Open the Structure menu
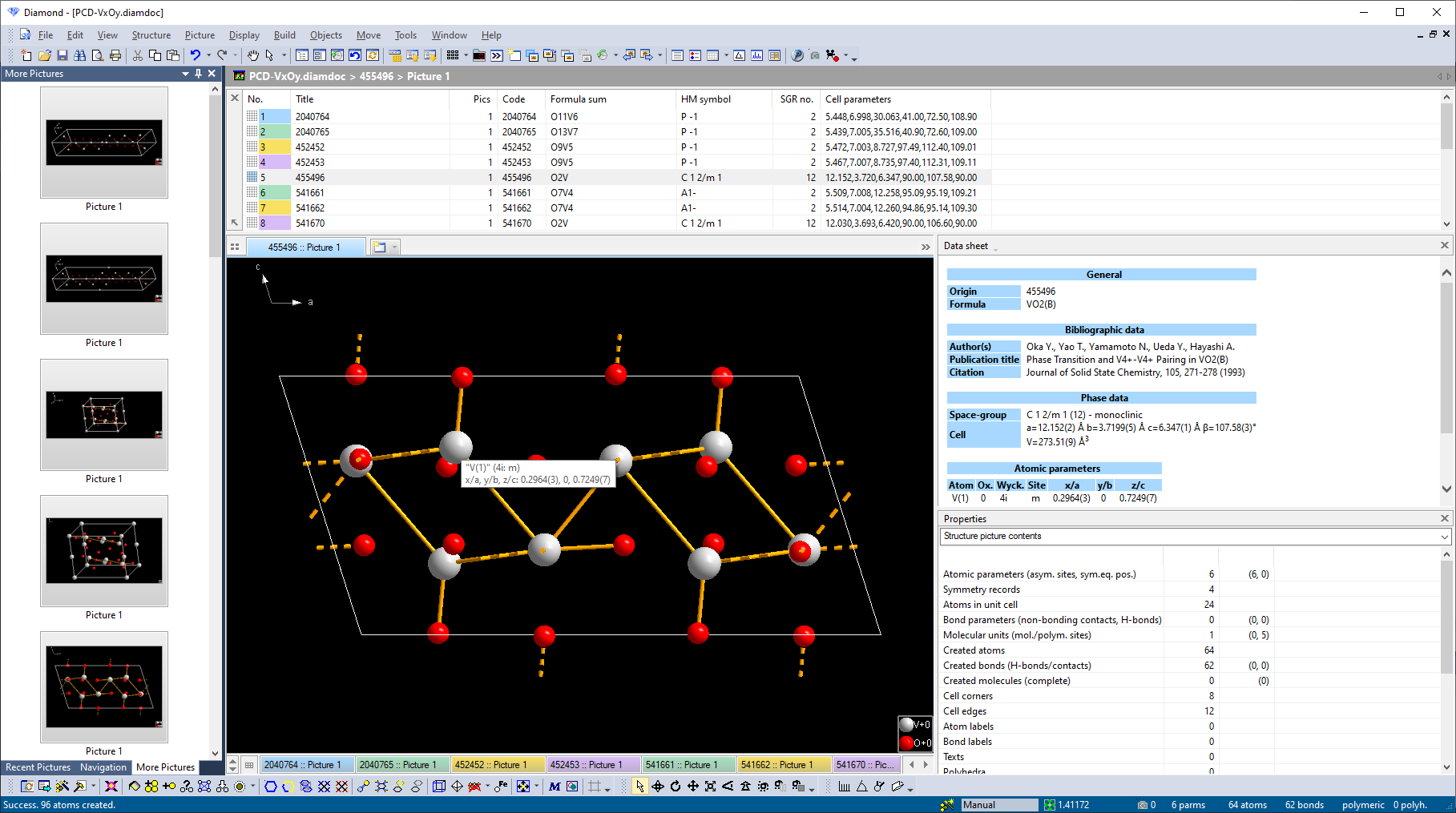This screenshot has height=813, width=1456. [151, 35]
